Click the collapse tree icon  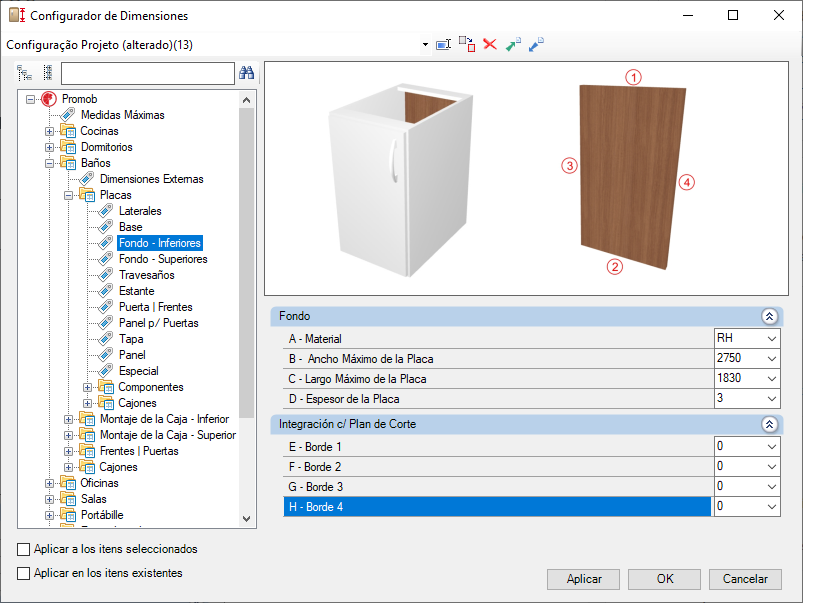(x=48, y=73)
